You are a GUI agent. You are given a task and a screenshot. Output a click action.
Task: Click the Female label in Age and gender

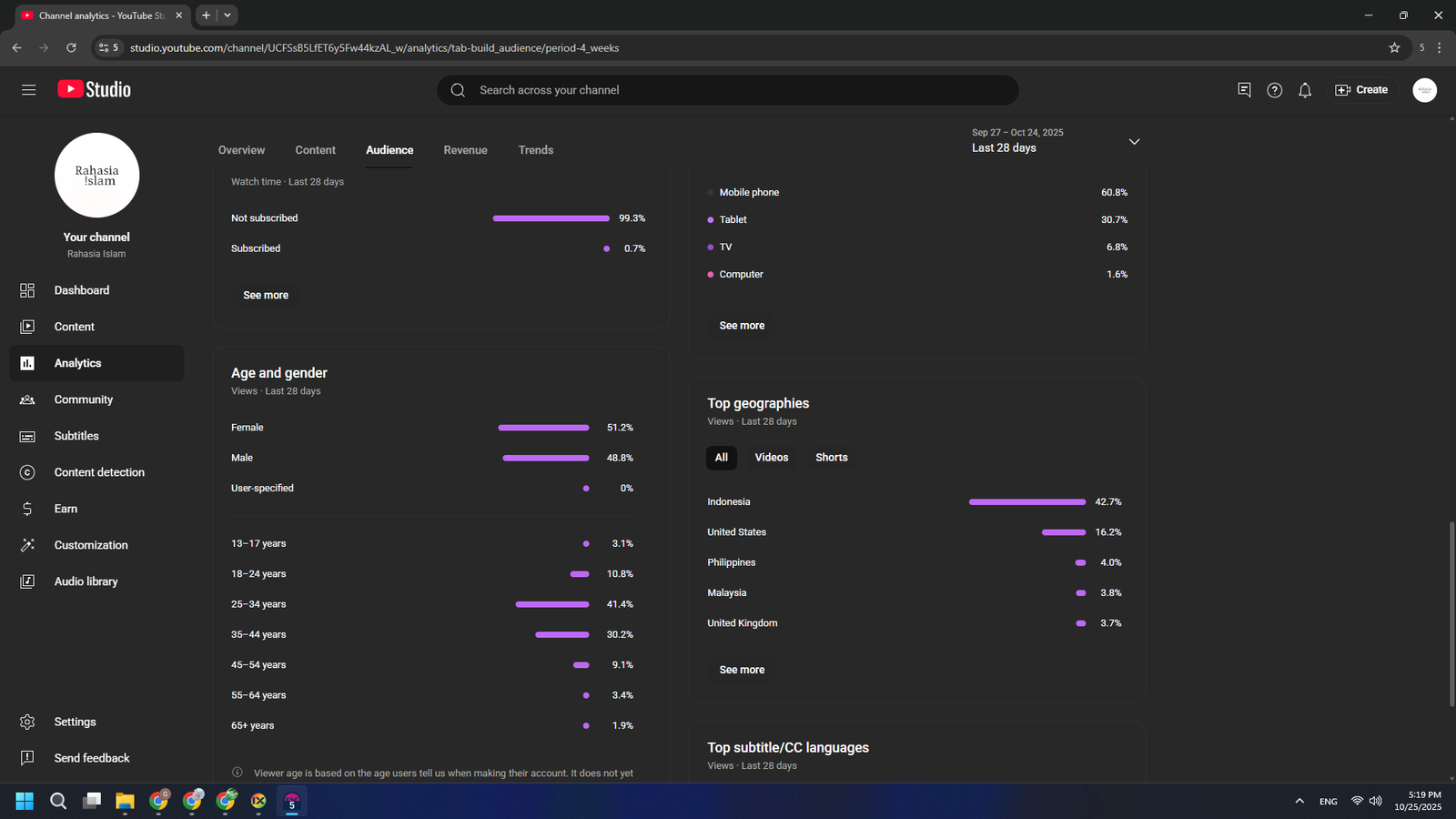(248, 428)
